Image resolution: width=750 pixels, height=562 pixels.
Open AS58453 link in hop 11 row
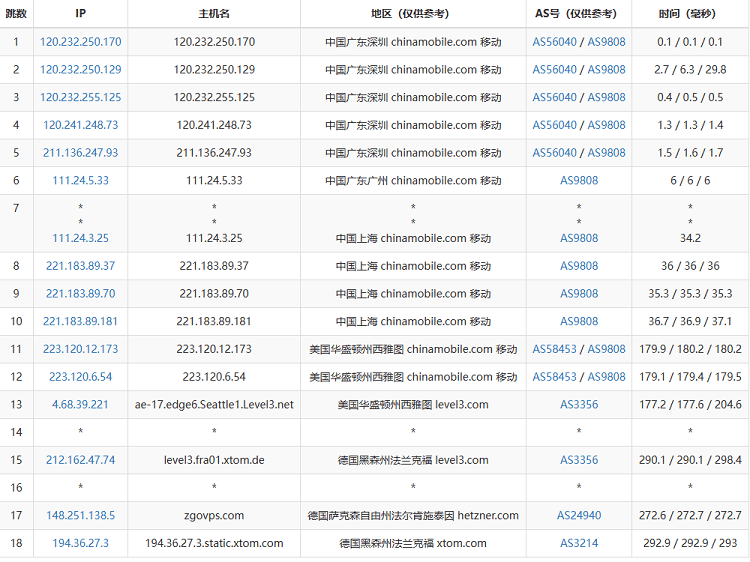554,349
